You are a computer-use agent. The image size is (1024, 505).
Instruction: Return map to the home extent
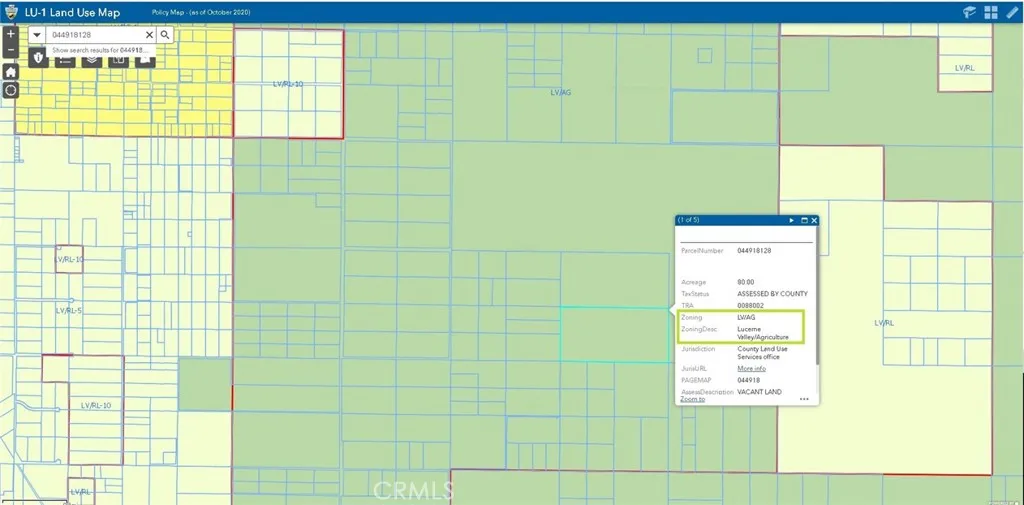tap(10, 72)
